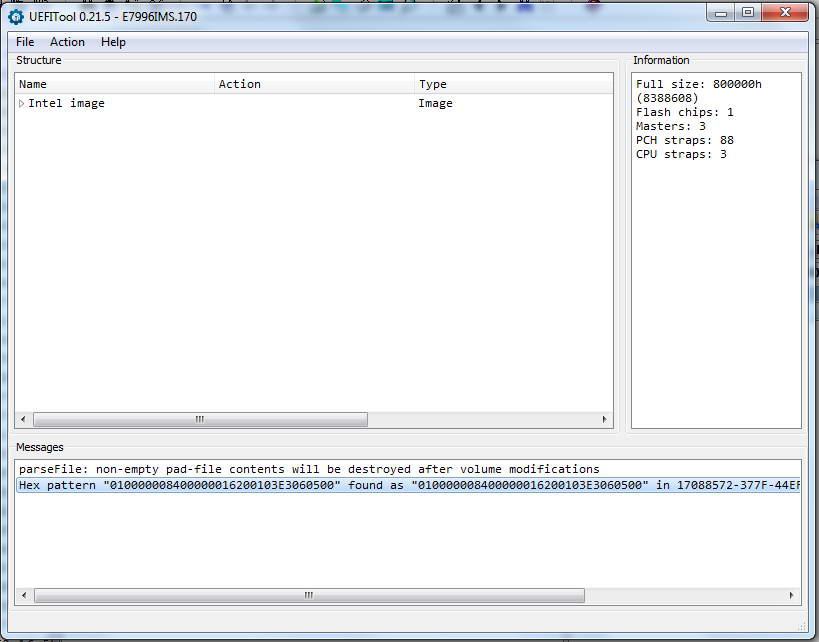Click the Structure pane horizontal scrollbar thumb
This screenshot has width=819, height=642.
[x=200, y=419]
